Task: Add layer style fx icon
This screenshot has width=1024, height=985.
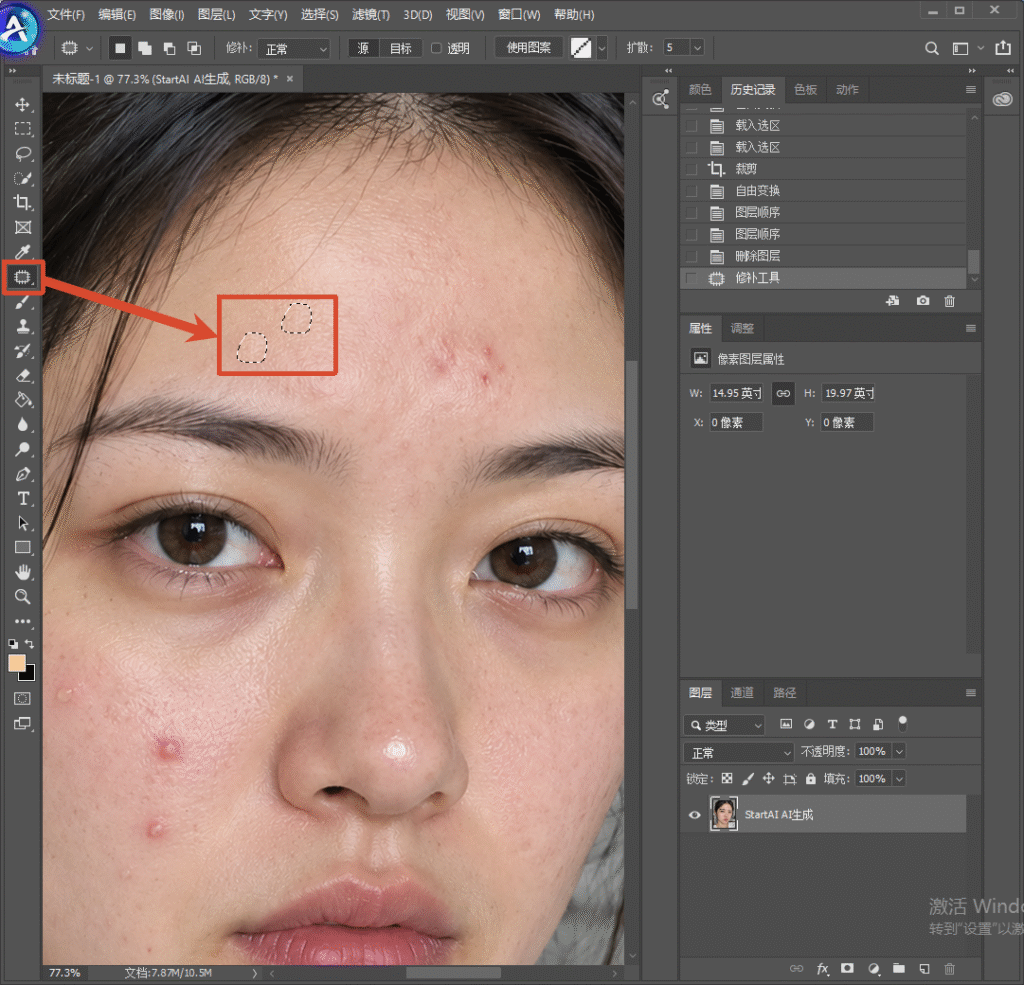Action: [822, 969]
